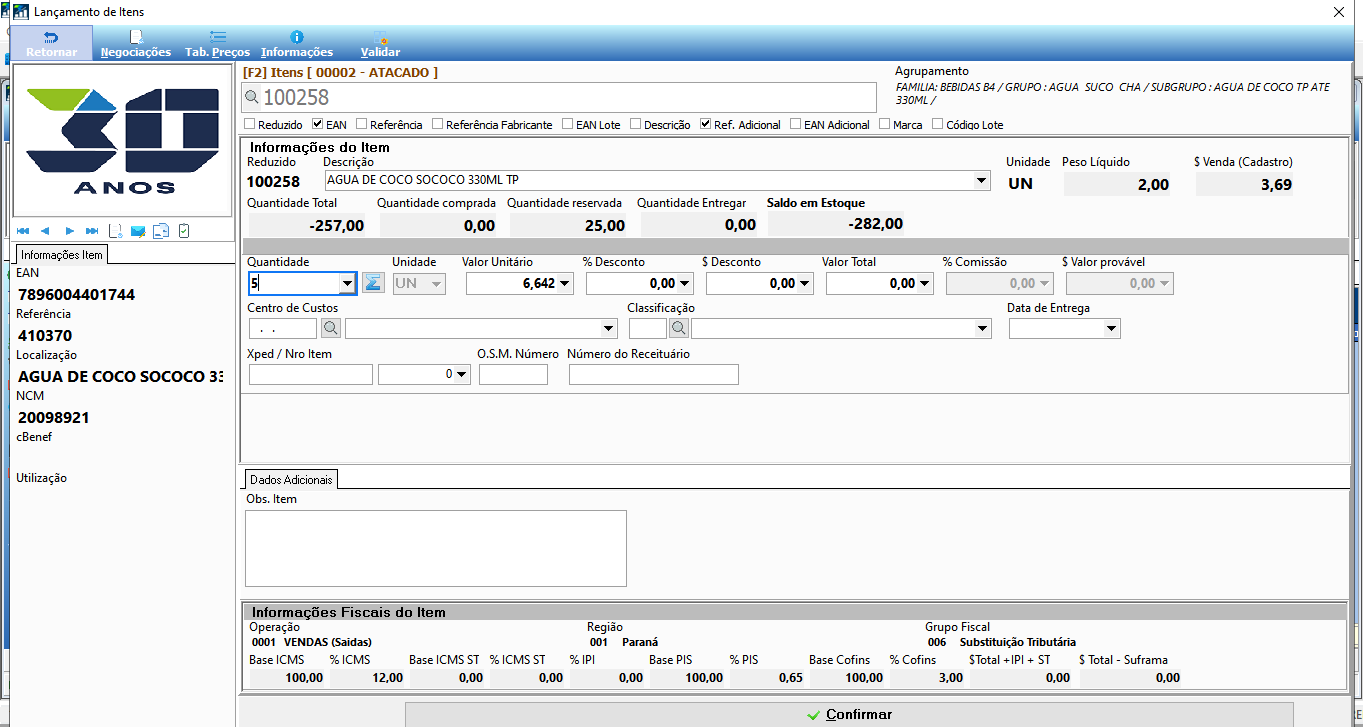Open the Negociações toolbar item

click(x=136, y=43)
